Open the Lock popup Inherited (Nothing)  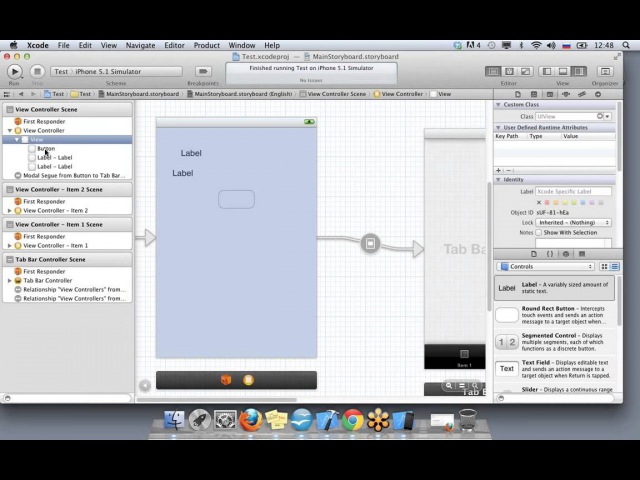pyautogui.click(x=573, y=222)
